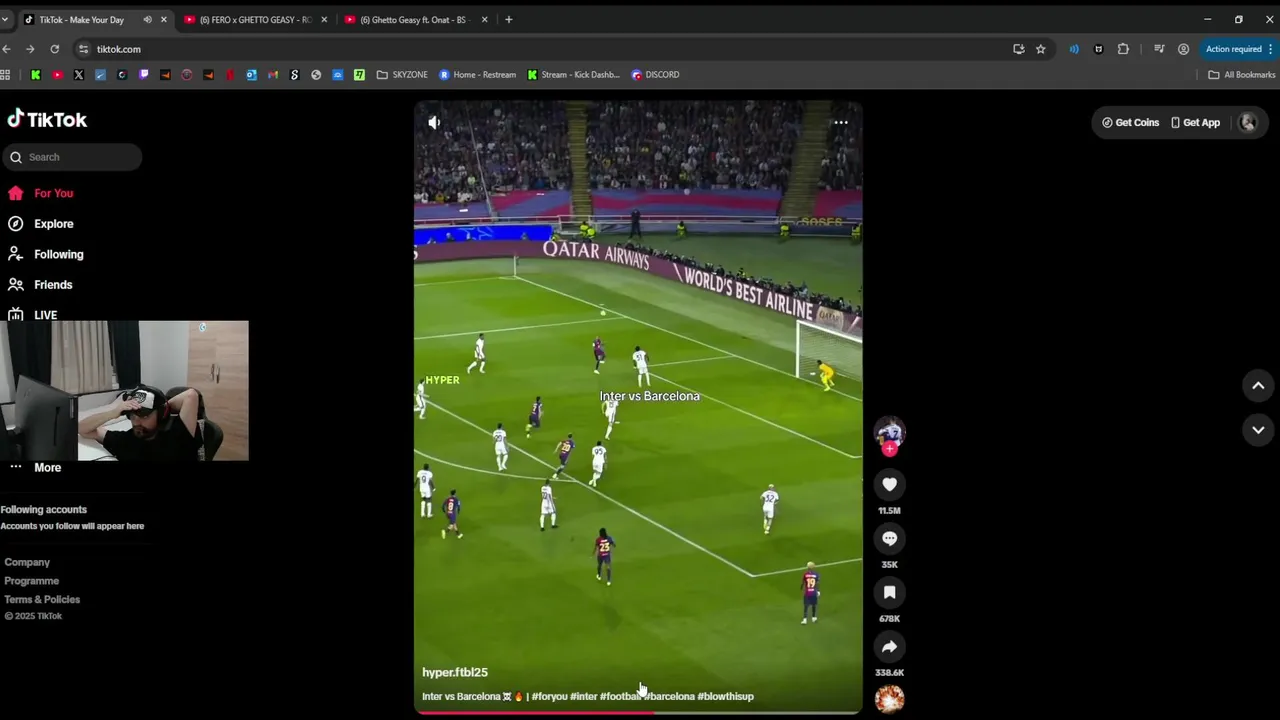Open the comments bubble showing 35K
This screenshot has height=720, width=1280.
coord(889,539)
